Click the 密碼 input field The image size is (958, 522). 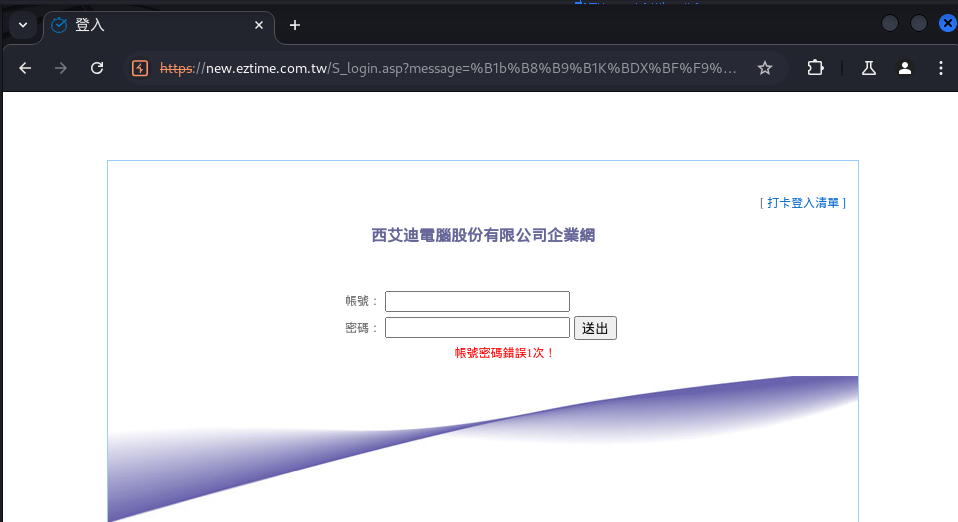[x=477, y=328]
